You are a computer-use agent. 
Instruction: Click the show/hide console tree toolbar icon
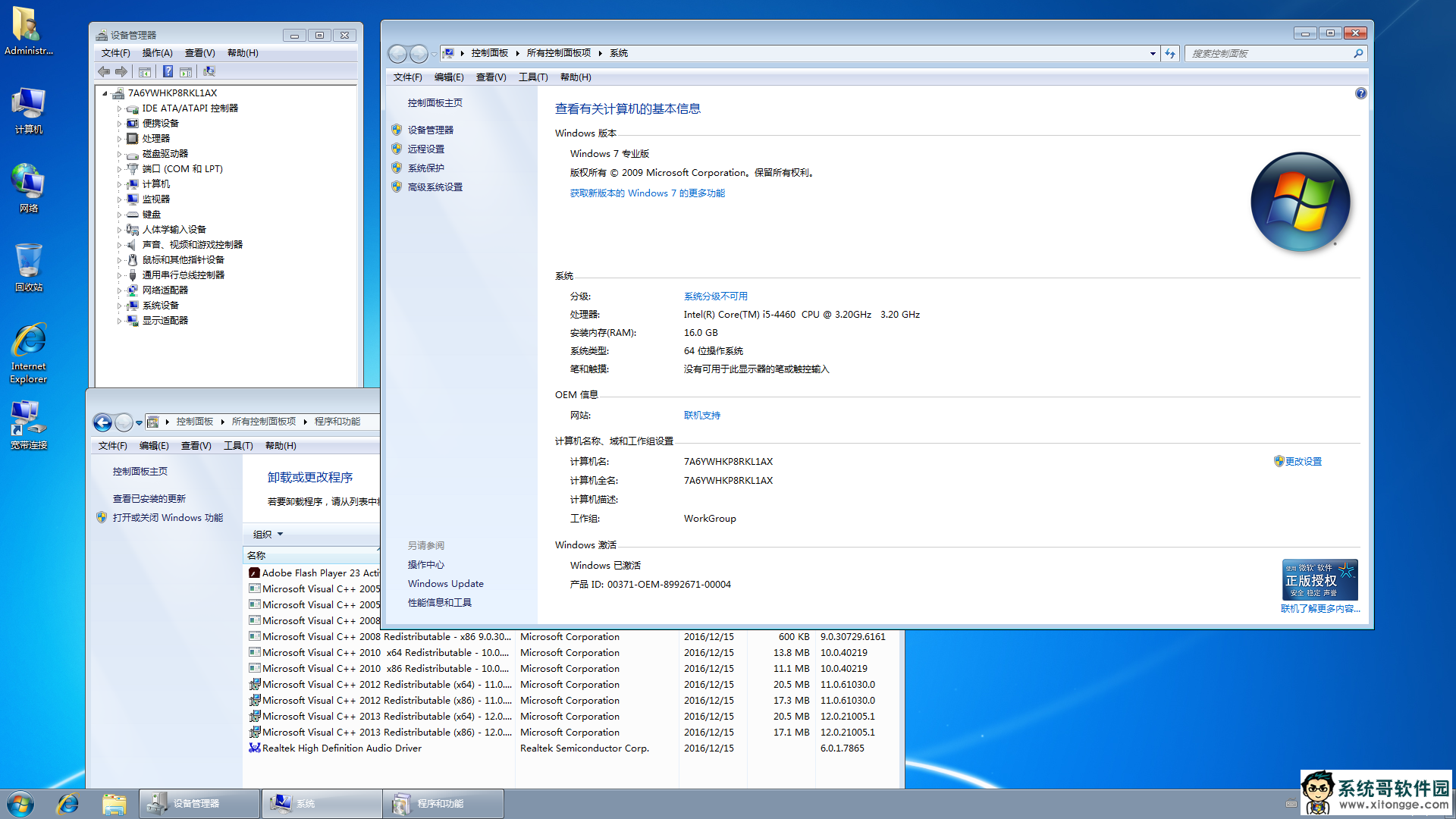(144, 71)
